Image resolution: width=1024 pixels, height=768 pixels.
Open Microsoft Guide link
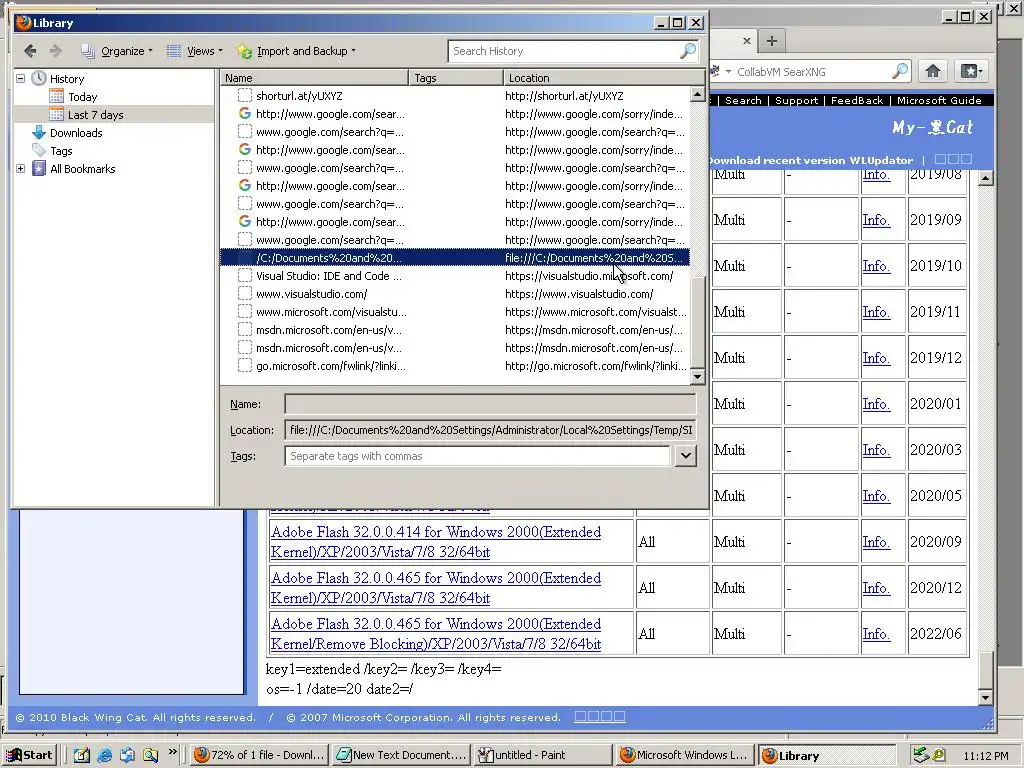939,101
